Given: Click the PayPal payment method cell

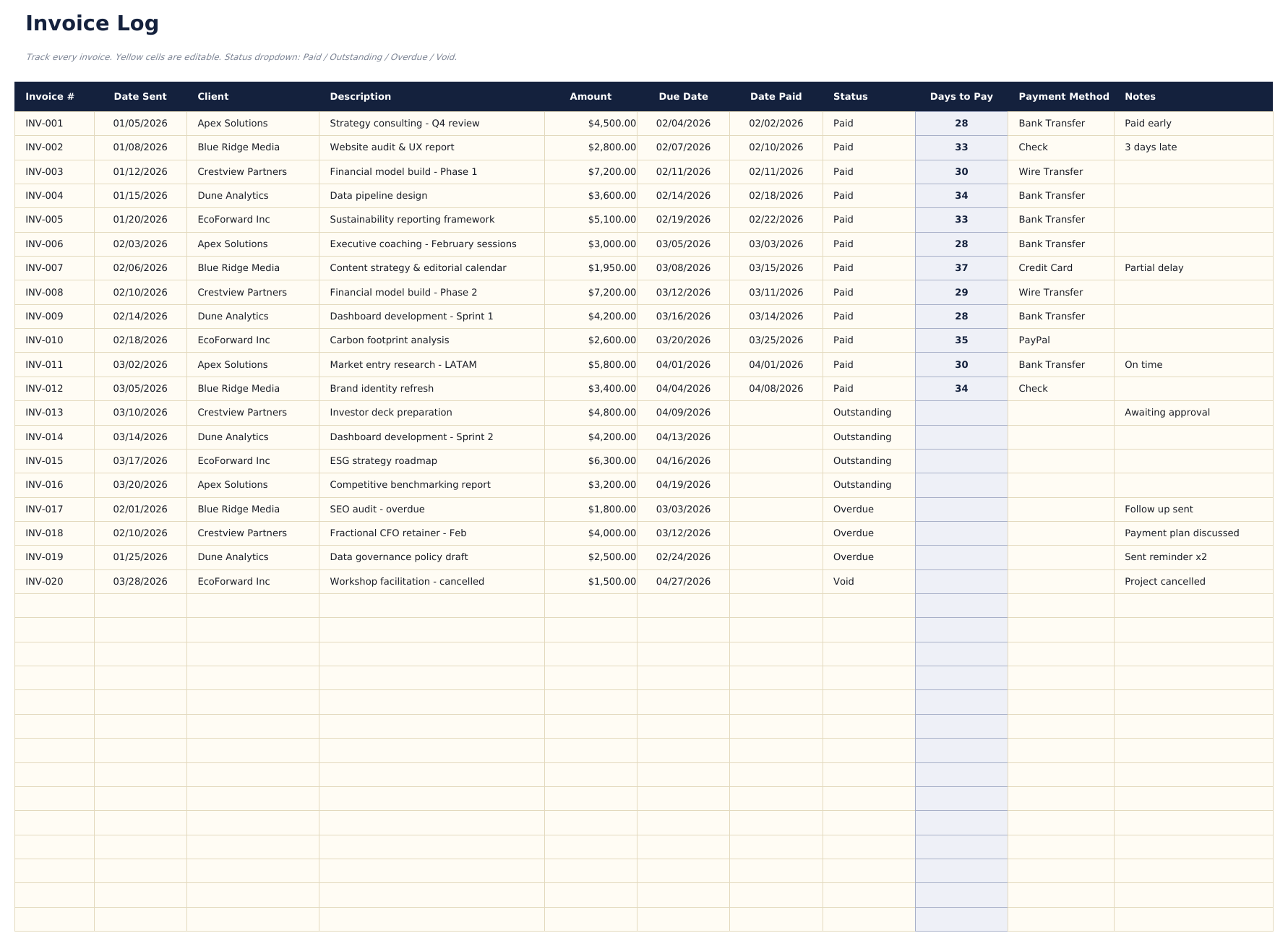Looking at the screenshot, I should pos(1034,340).
